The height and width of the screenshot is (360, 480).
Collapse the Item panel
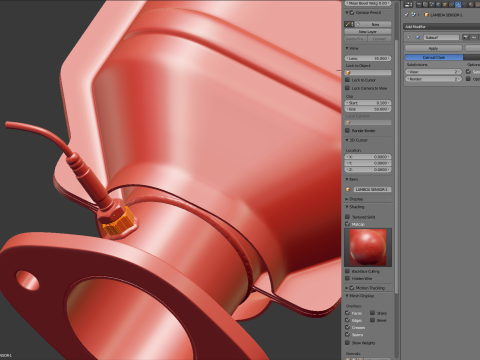point(347,180)
